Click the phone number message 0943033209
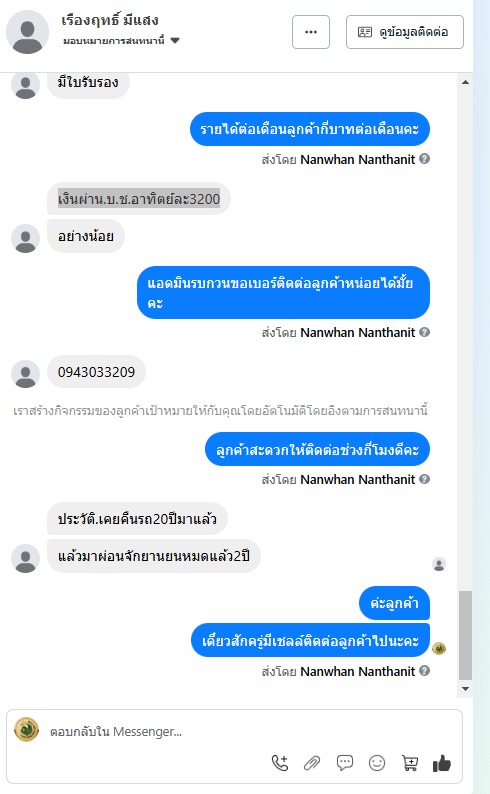This screenshot has width=490, height=794. coord(96,372)
